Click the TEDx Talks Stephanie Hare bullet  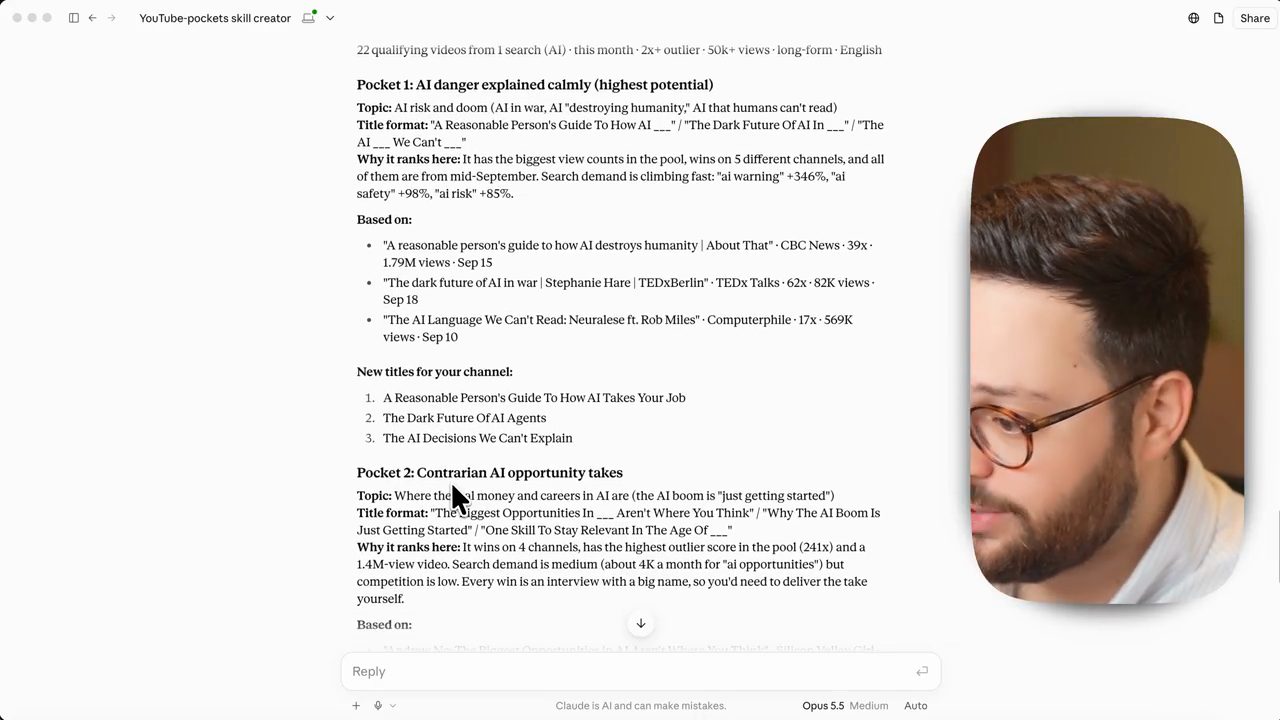coord(628,291)
